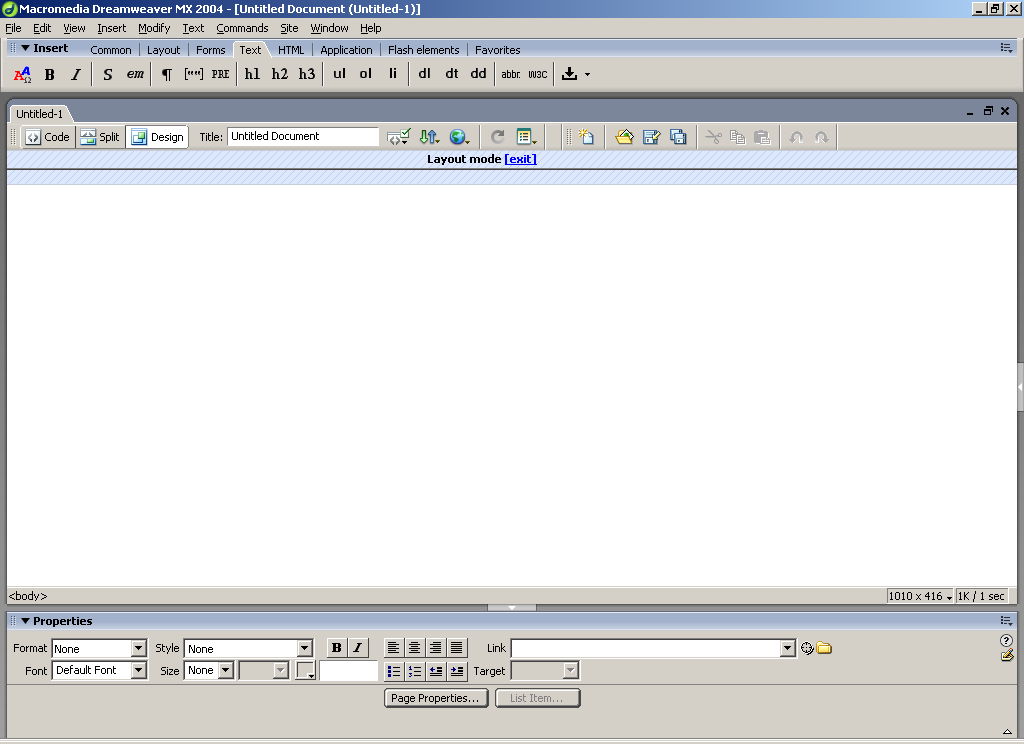Toggle Bold in Properties panel
This screenshot has height=744, width=1024.
pyautogui.click(x=336, y=648)
